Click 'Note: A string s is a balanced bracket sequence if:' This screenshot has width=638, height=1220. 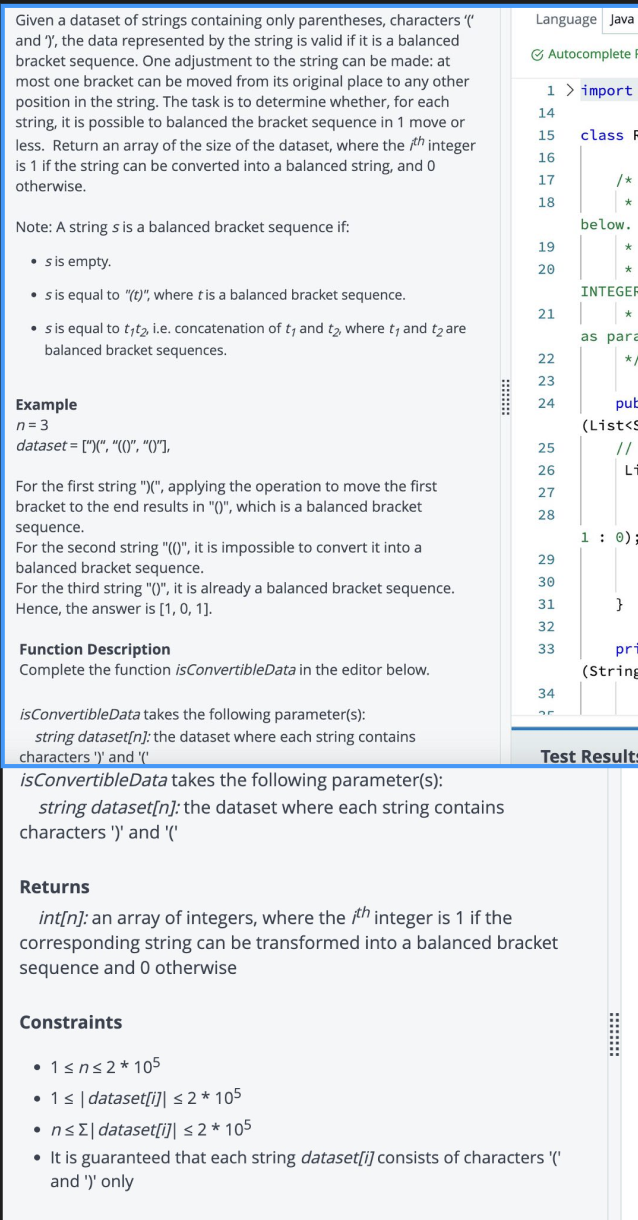[x=182, y=228]
